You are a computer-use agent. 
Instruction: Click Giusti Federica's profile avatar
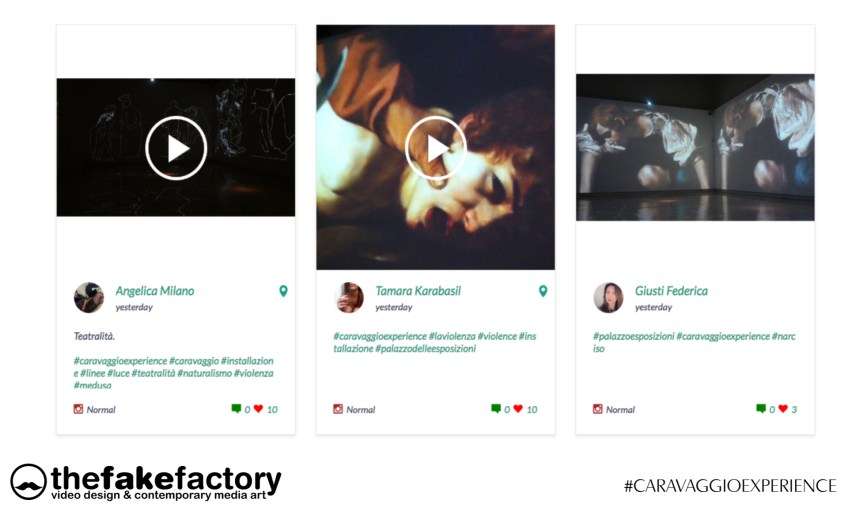608,297
